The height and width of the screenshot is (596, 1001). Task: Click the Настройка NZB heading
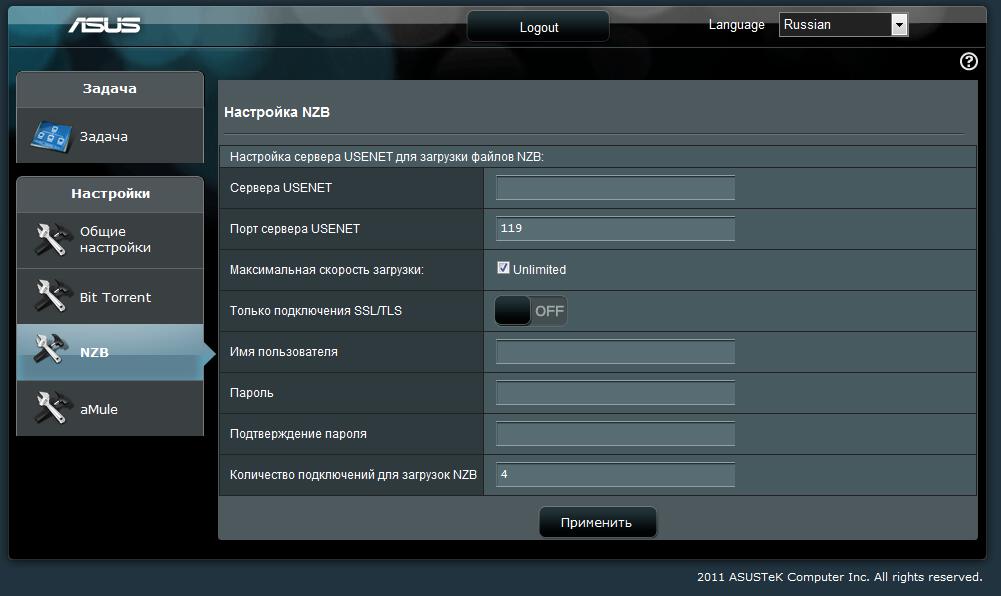coord(276,112)
